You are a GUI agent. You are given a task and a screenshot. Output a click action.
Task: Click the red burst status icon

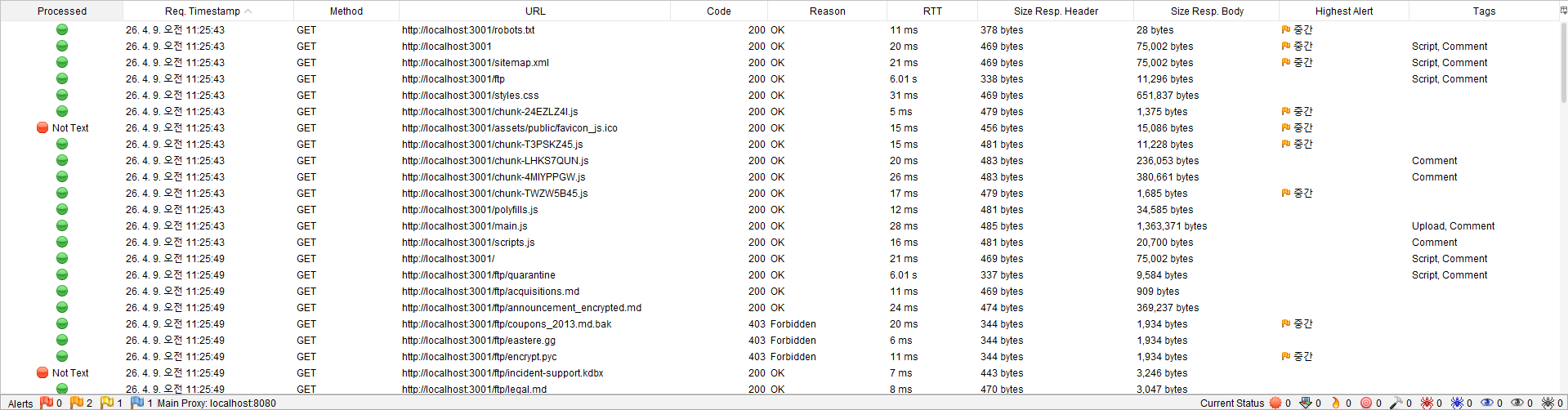click(1275, 403)
